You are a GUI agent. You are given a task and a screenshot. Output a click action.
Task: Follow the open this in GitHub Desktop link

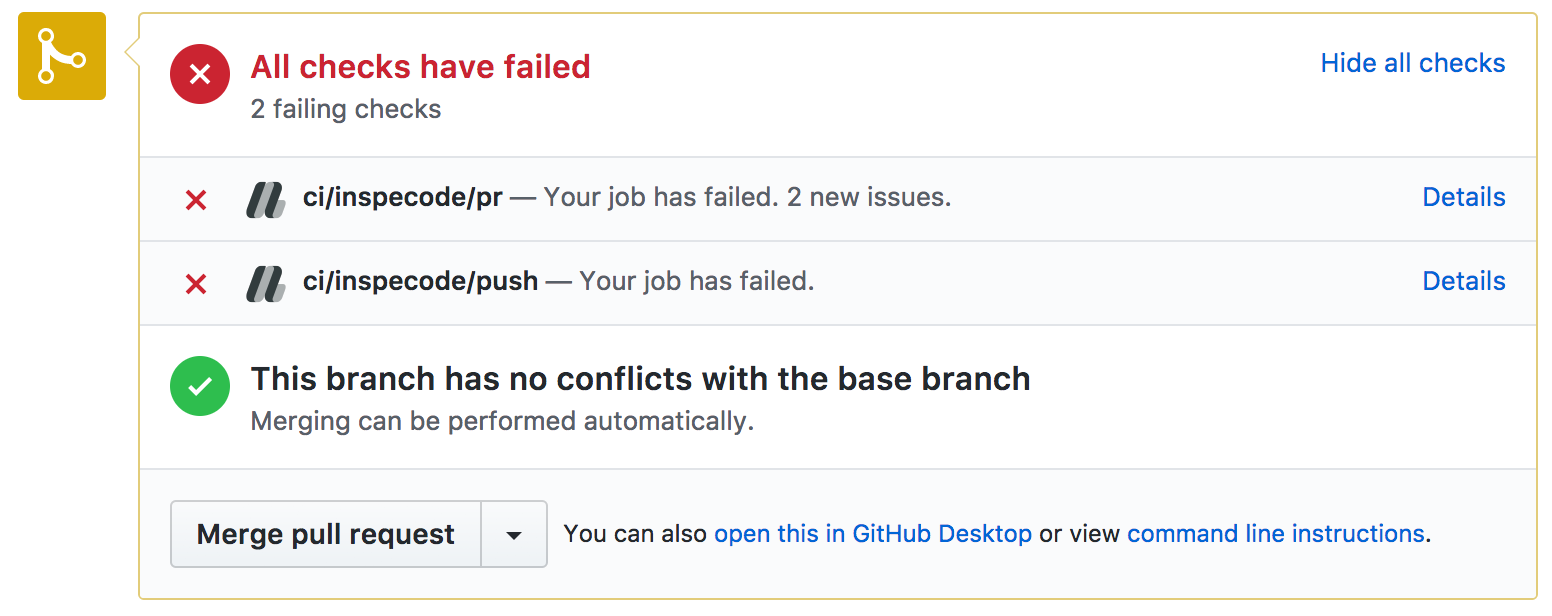click(x=873, y=534)
